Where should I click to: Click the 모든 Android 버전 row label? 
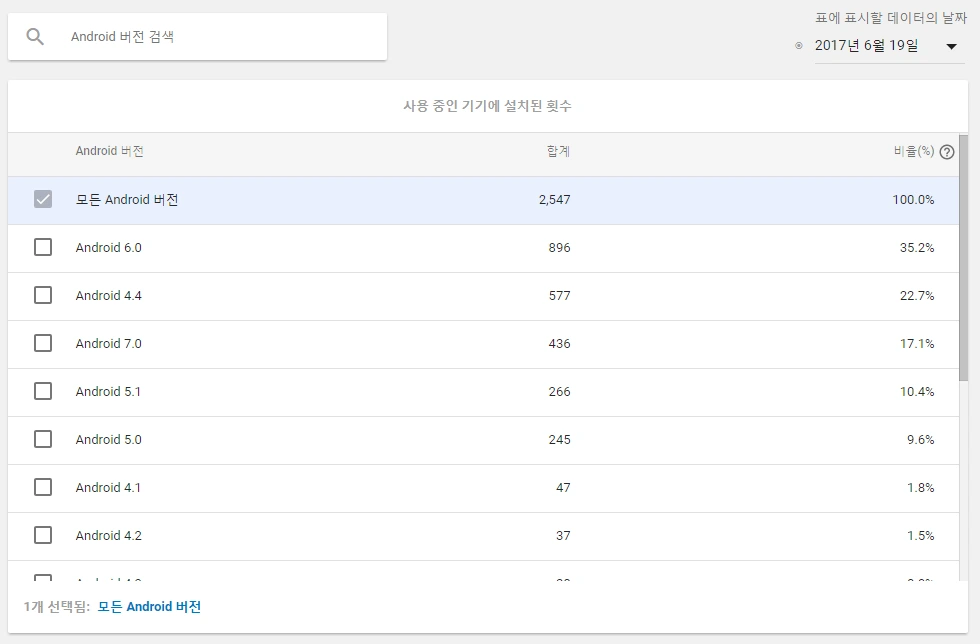pos(127,199)
